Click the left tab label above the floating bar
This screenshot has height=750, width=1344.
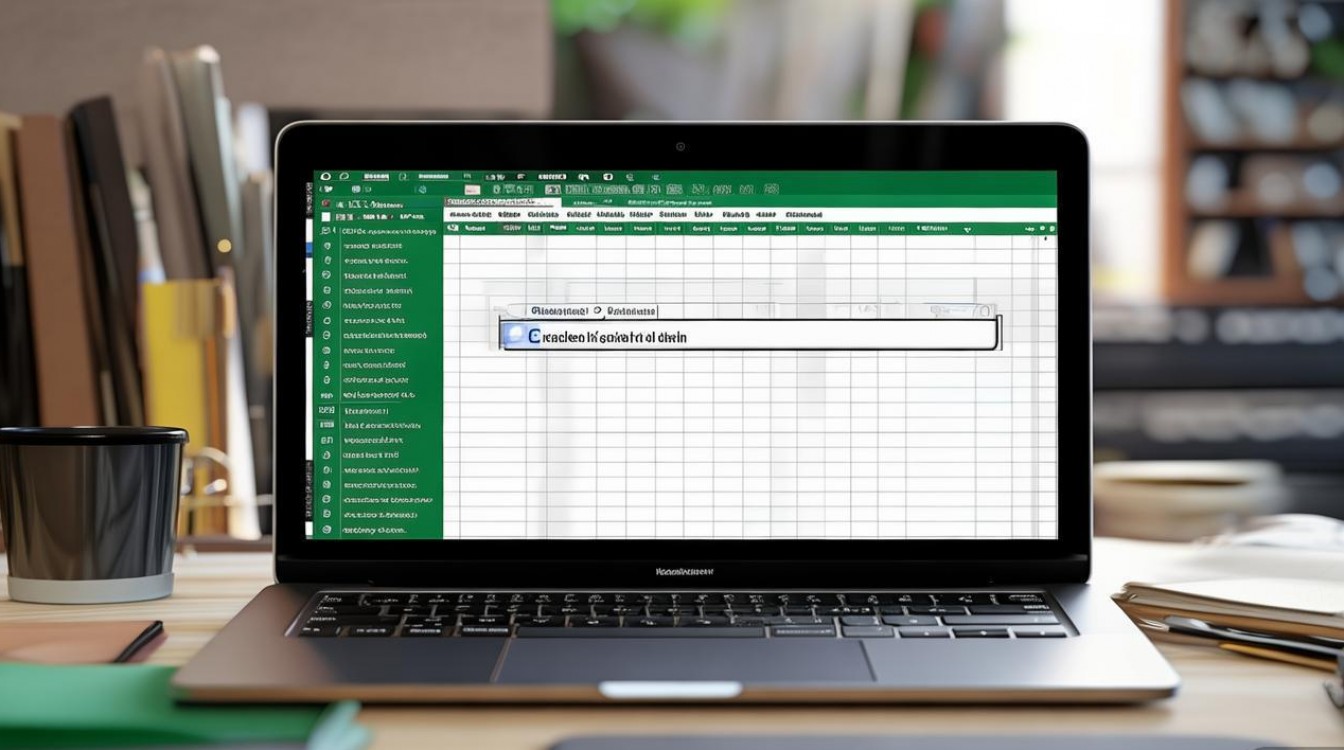click(x=560, y=311)
